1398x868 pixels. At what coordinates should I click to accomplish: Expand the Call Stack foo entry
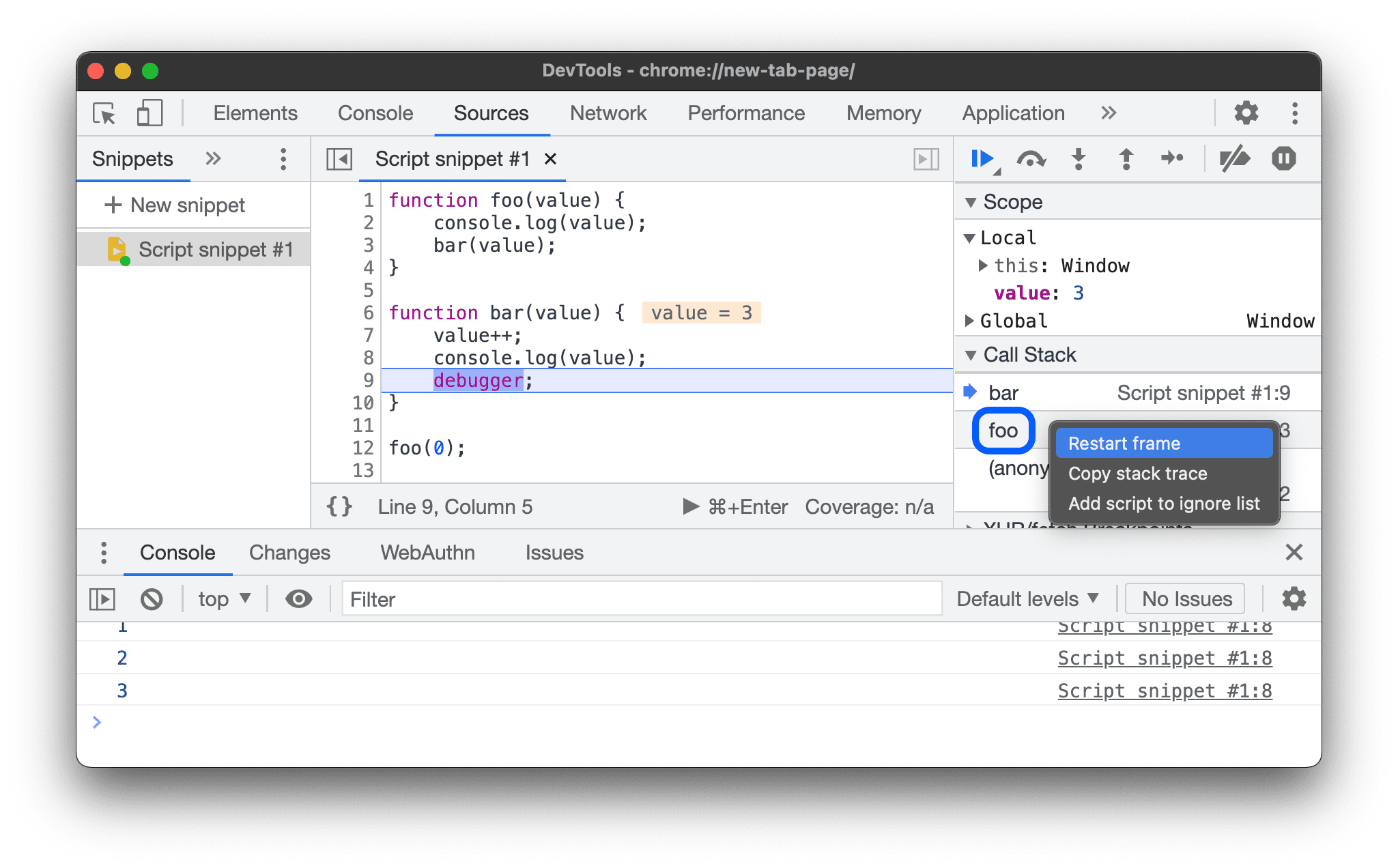[x=1003, y=431]
